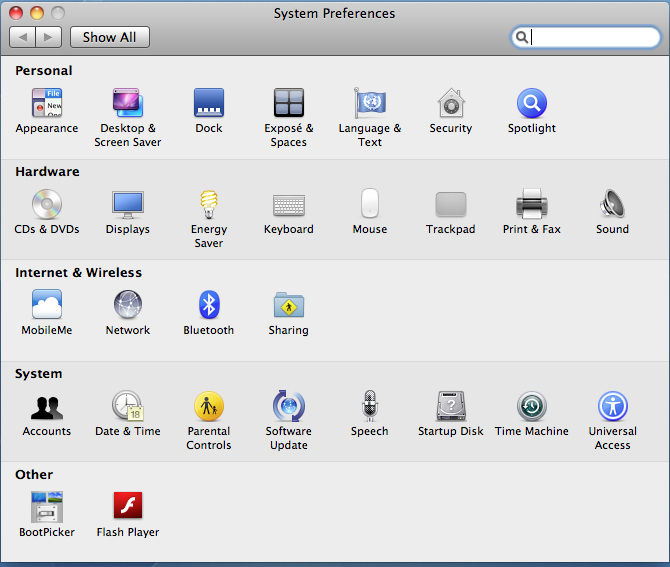Image resolution: width=670 pixels, height=567 pixels.
Task: Go forward with the right arrow button
Action: (49, 37)
